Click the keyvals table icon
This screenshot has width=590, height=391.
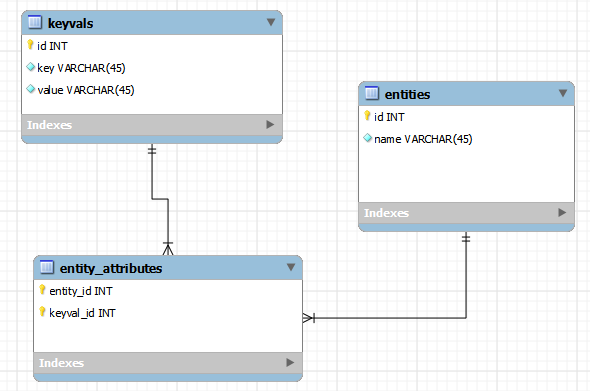pyautogui.click(x=35, y=22)
